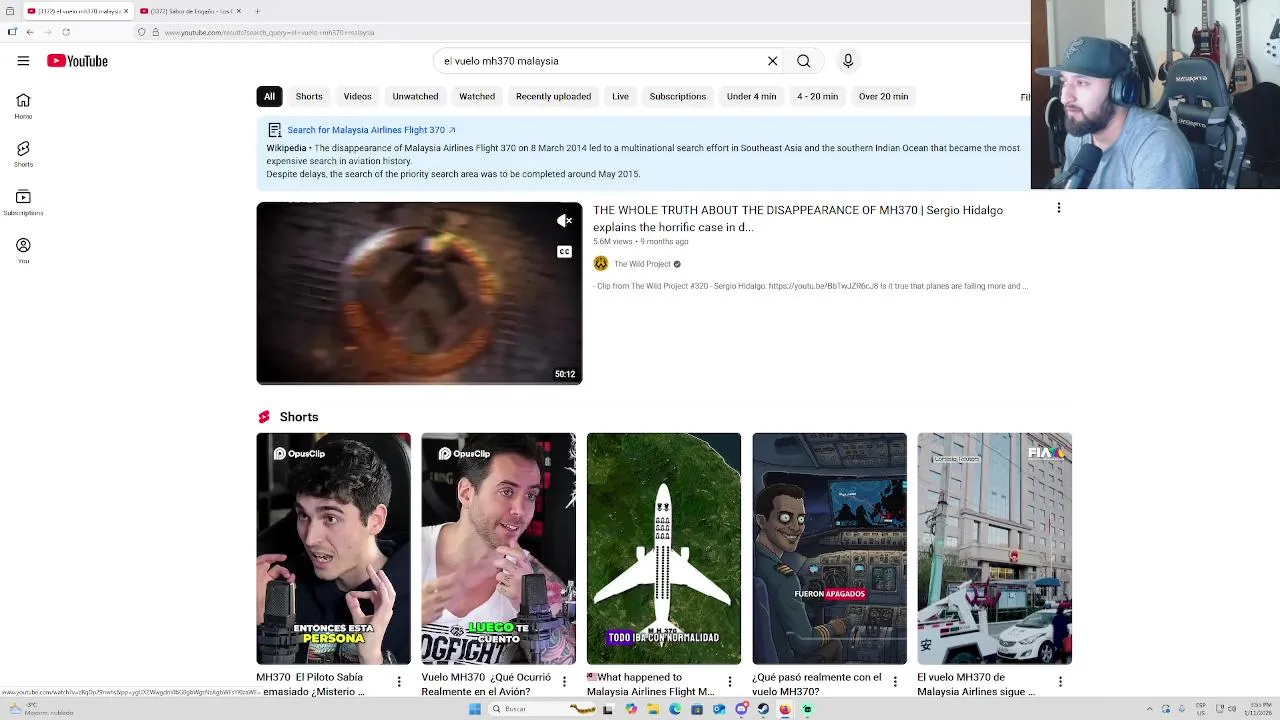Screen dimensions: 1280x720
Task: Filter by Recently uploaded
Action: click(553, 96)
